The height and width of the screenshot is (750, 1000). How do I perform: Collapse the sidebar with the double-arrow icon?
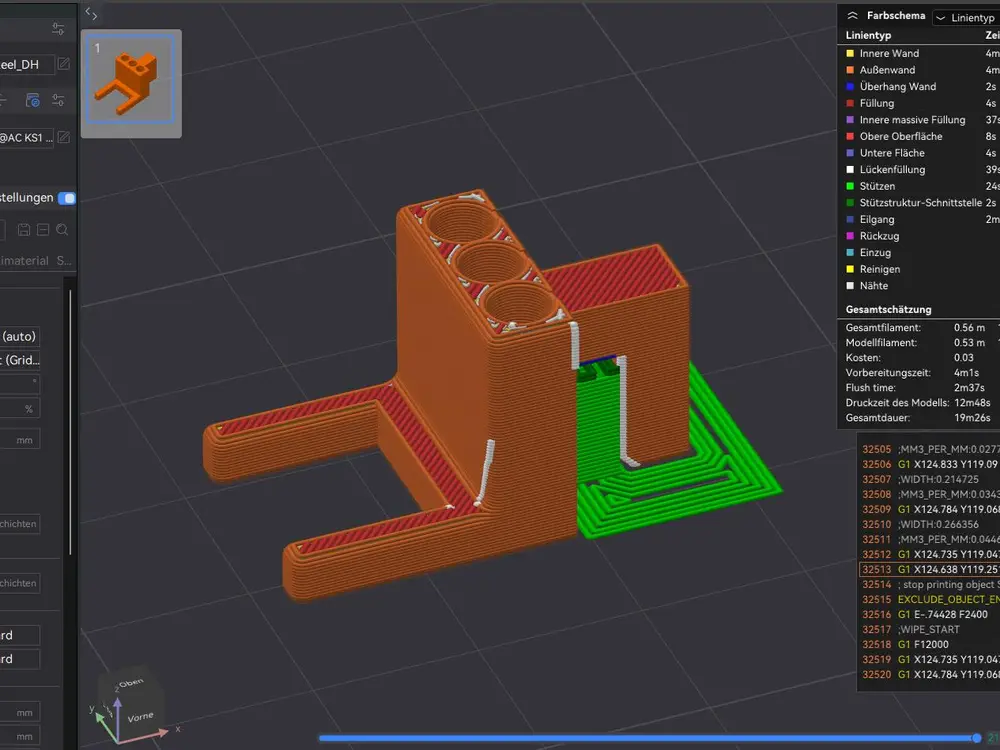click(91, 14)
